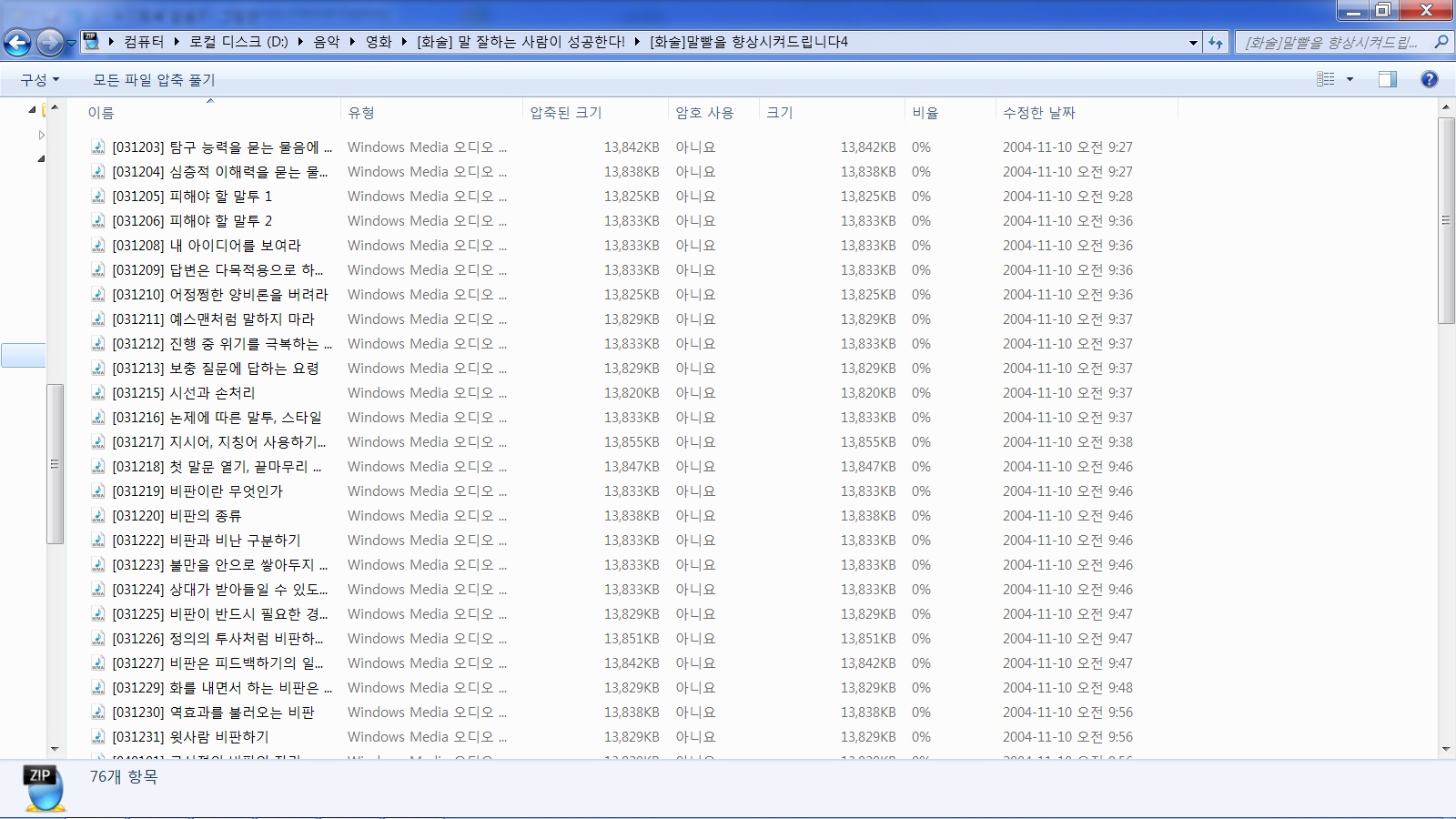Viewport: 1456px width, 819px height.
Task: Expand the address bar history dropdown
Action: click(x=1193, y=42)
